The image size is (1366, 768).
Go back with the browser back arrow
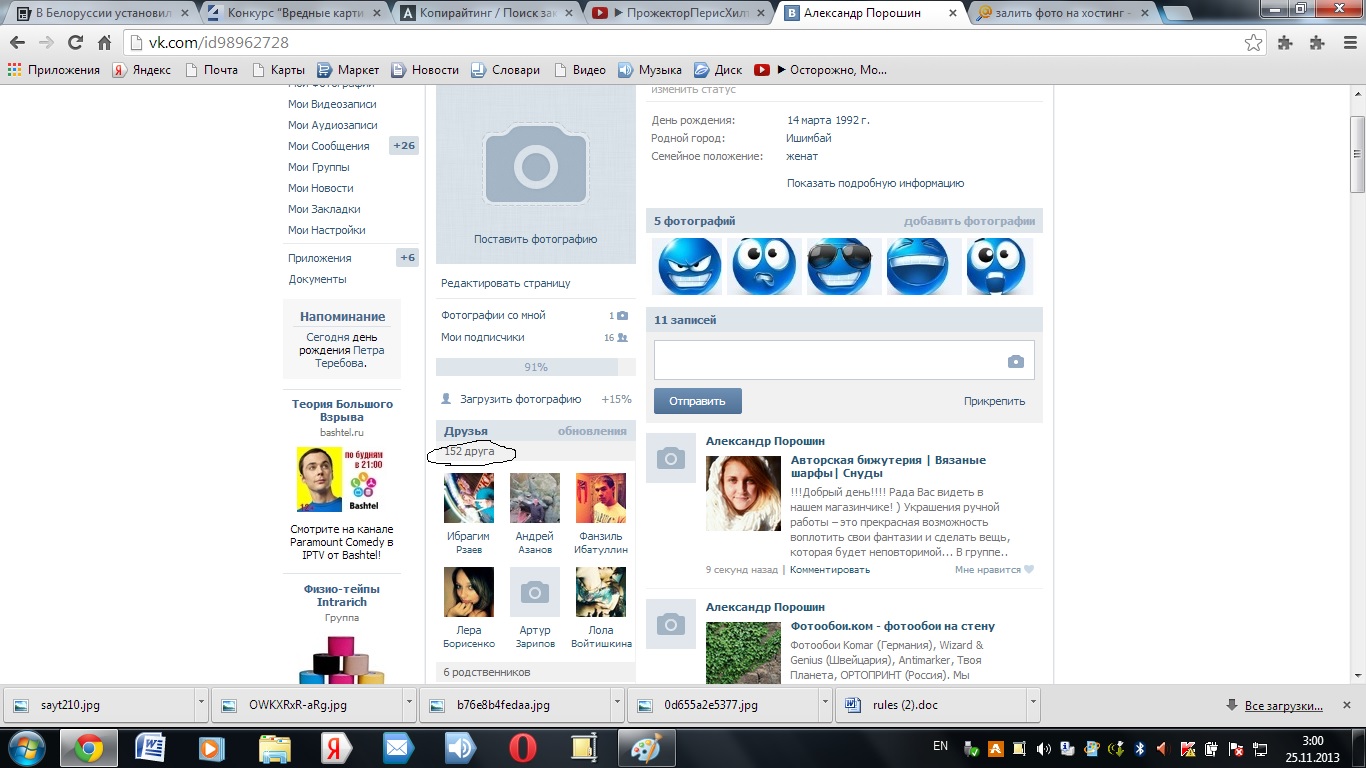[17, 43]
